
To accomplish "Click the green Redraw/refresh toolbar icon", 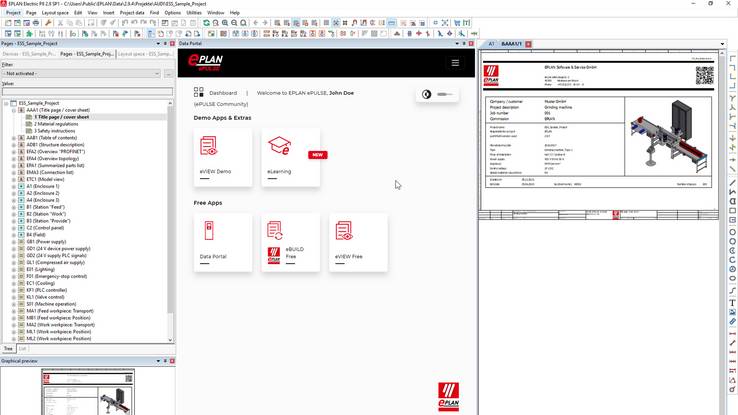I will (206, 23).
